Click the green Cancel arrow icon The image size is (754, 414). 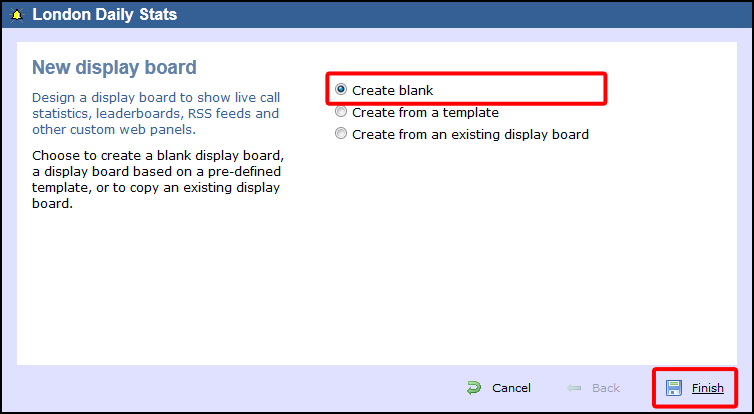(474, 388)
